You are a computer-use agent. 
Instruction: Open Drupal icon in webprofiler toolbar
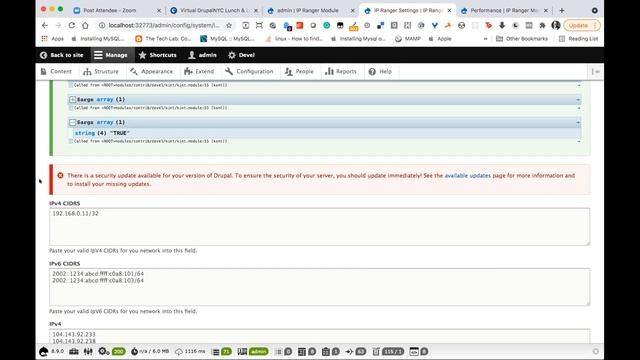tap(44, 351)
